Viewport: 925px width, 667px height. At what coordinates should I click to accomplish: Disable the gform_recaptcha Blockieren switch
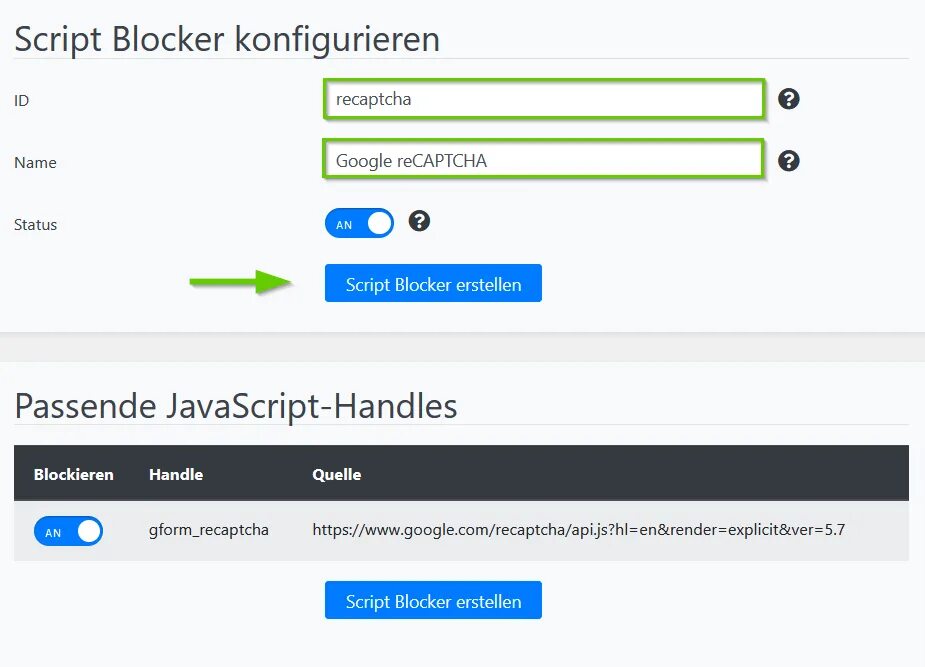point(68,531)
